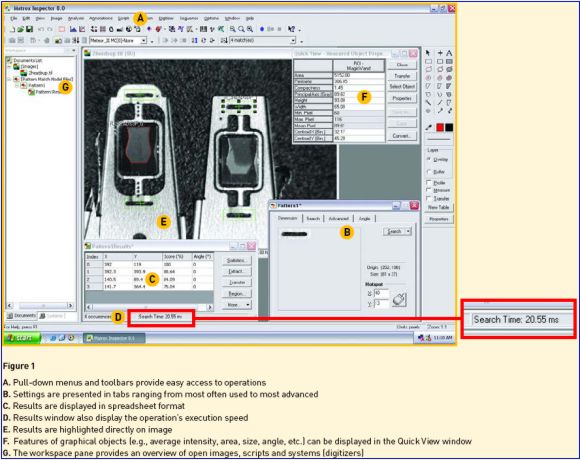
Task: Select the arrow pointer tool in palette
Action: click(x=428, y=53)
